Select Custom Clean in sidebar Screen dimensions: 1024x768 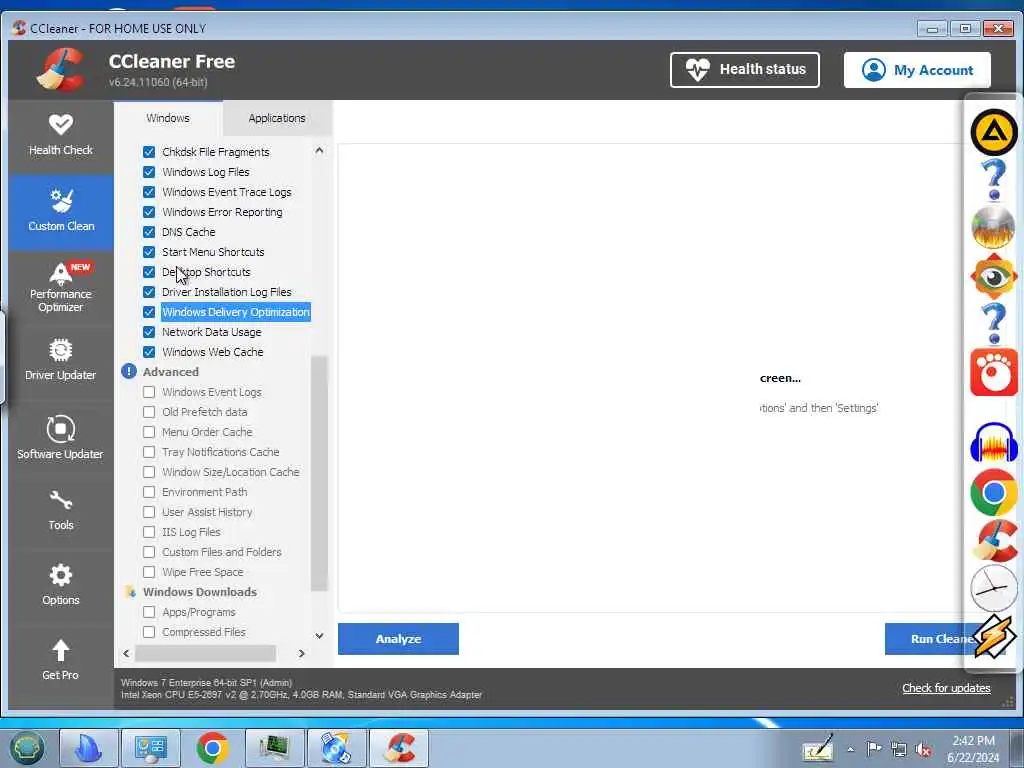tap(61, 212)
